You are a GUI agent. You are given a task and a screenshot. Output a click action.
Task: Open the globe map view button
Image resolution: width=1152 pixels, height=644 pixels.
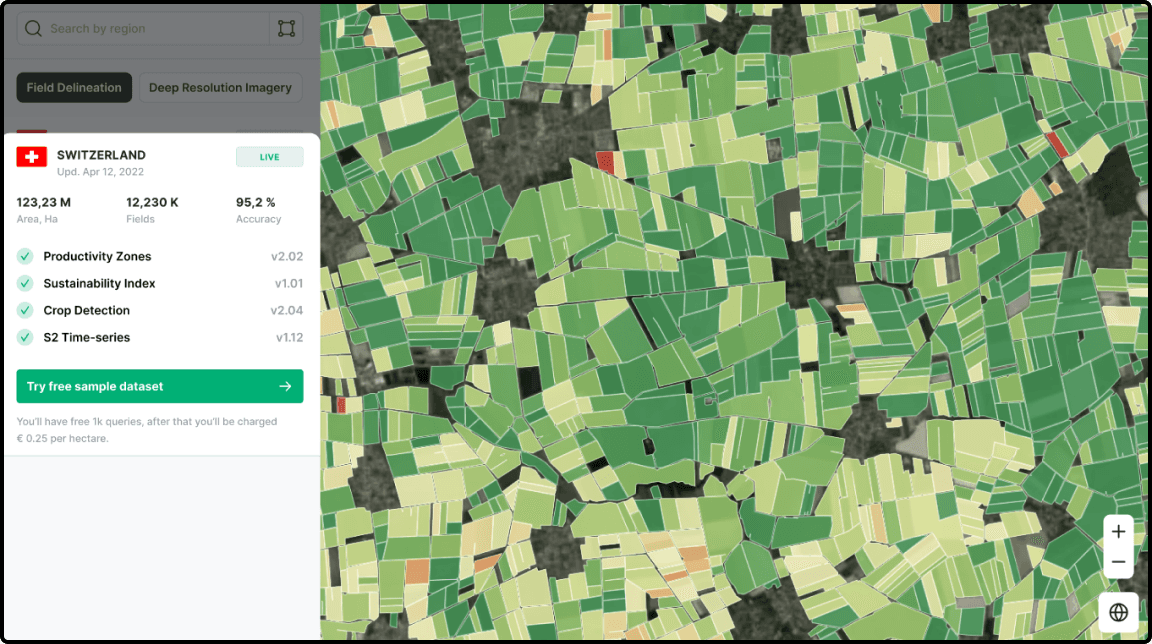1118,612
